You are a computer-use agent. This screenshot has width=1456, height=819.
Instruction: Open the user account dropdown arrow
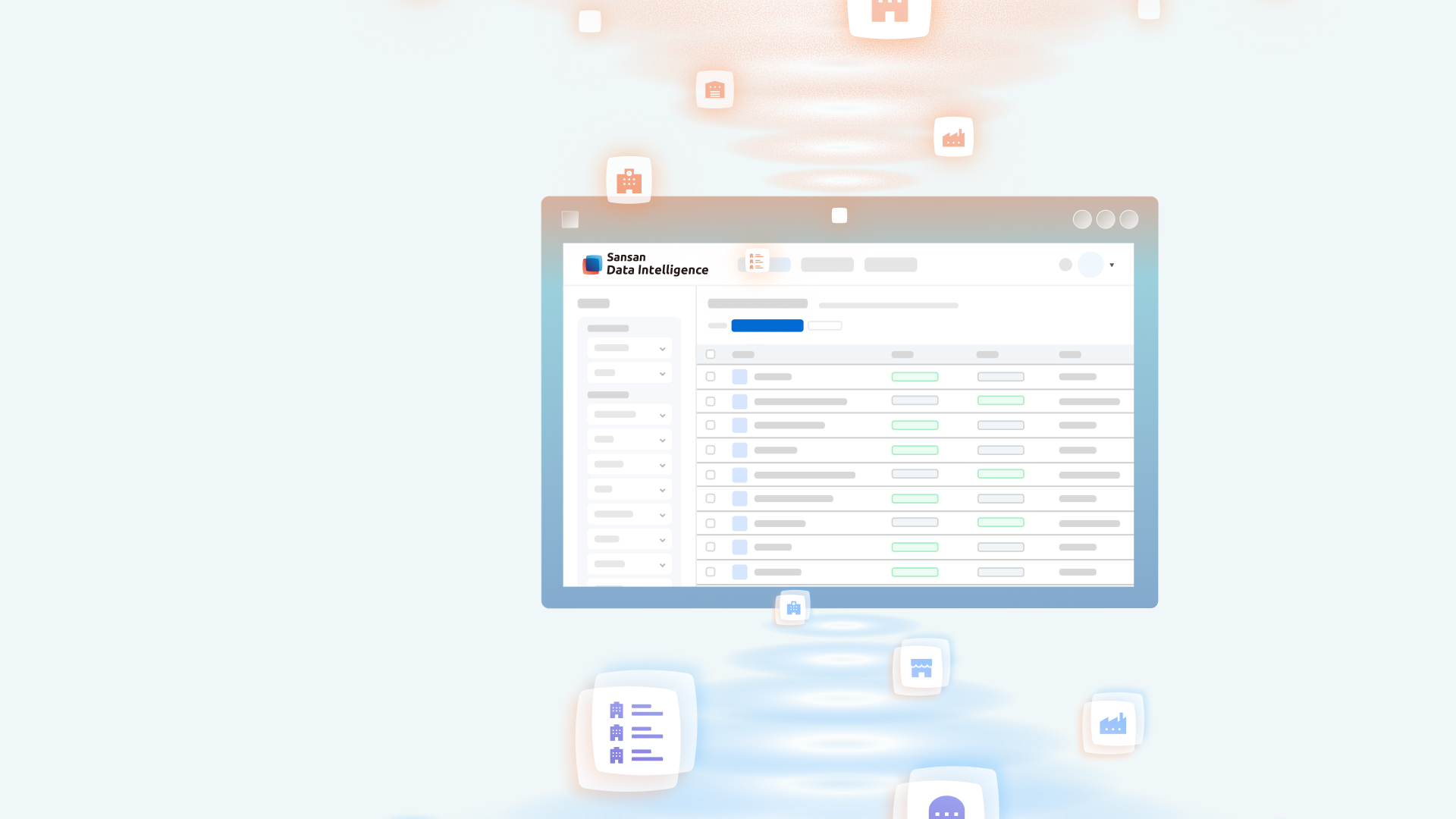point(1112,265)
